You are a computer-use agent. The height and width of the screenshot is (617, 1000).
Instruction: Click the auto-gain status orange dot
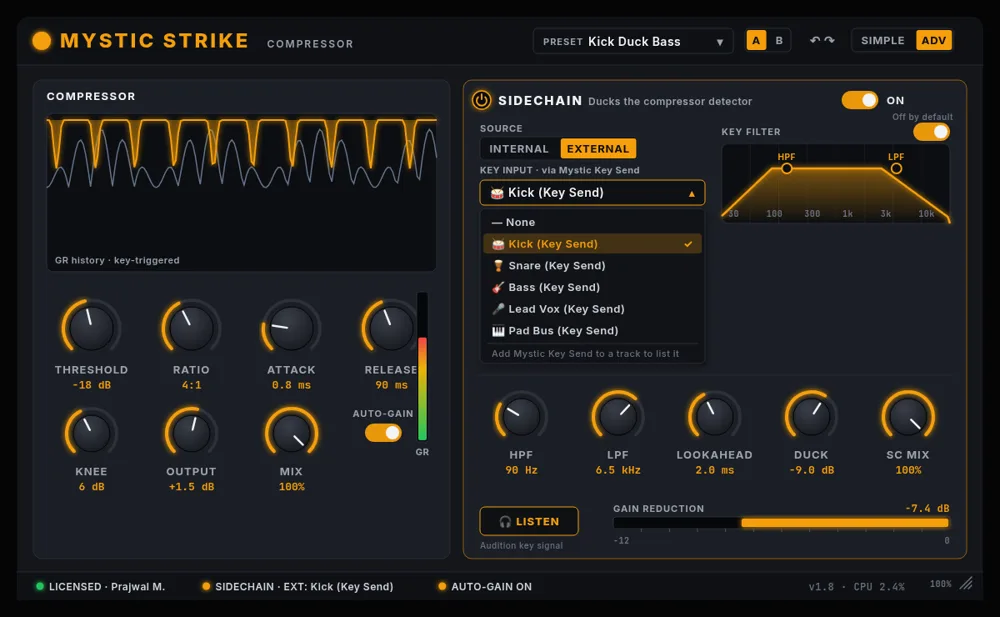[x=442, y=586]
